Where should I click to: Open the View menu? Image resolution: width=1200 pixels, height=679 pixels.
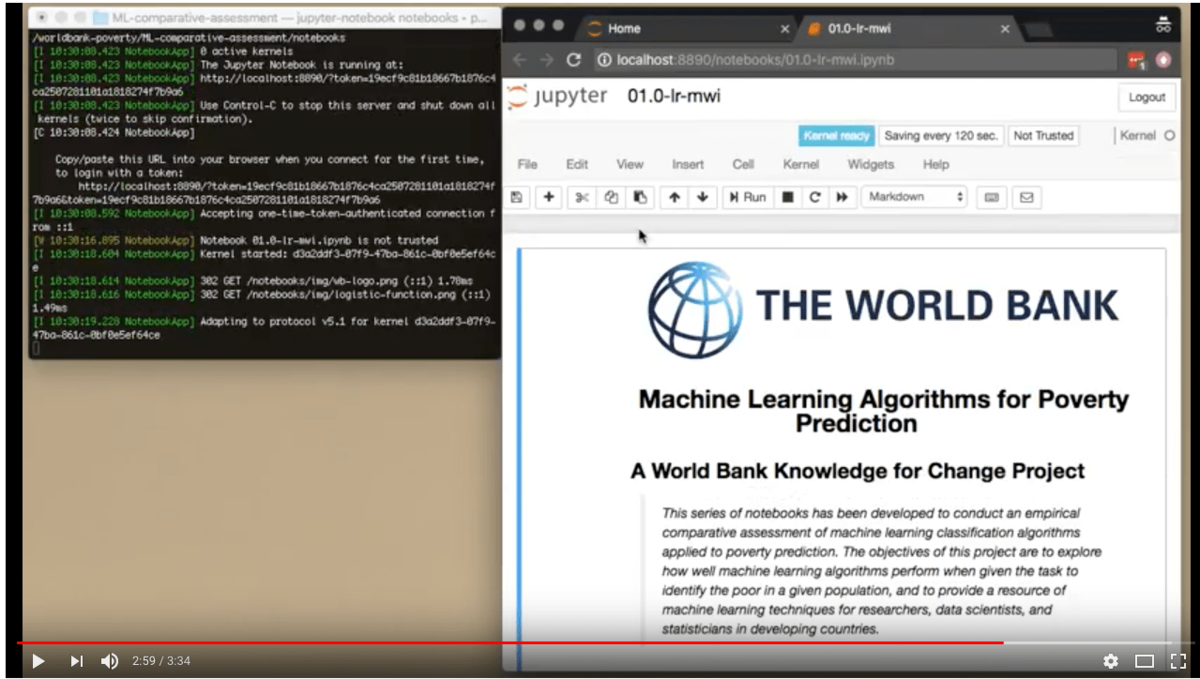[x=630, y=164]
